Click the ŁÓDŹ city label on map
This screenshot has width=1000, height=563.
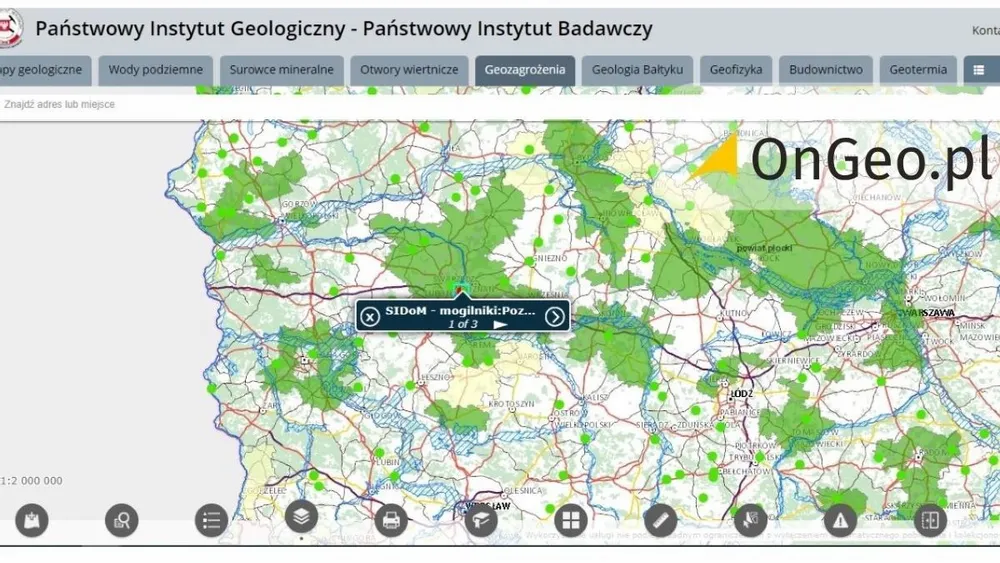point(742,394)
